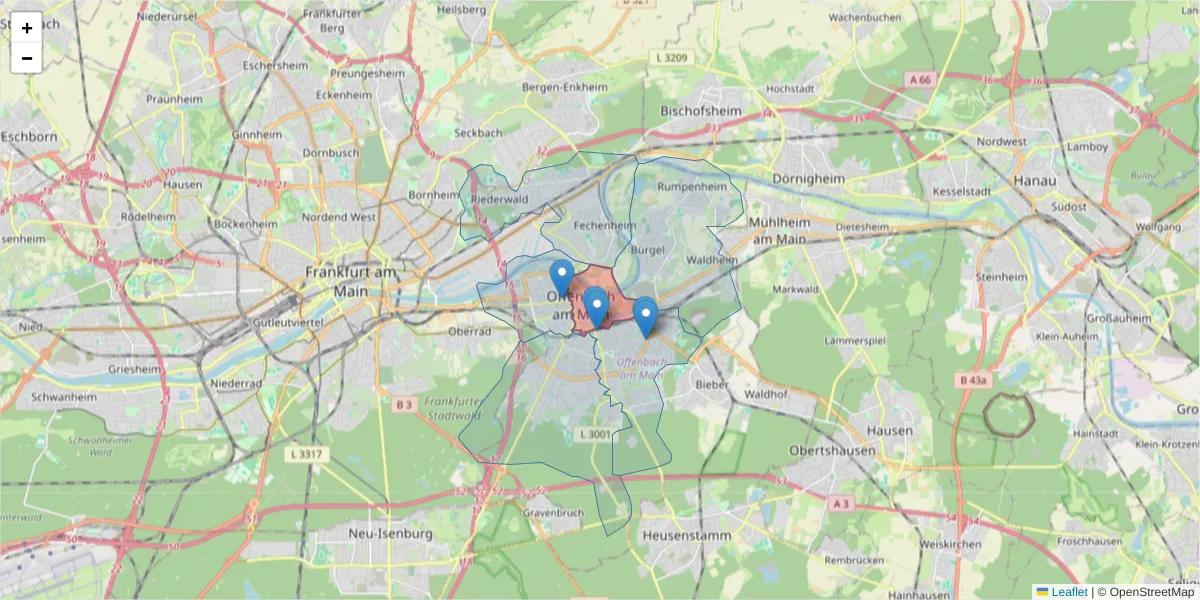The height and width of the screenshot is (600, 1200).
Task: Click the A 66 road shield
Action: click(x=920, y=78)
